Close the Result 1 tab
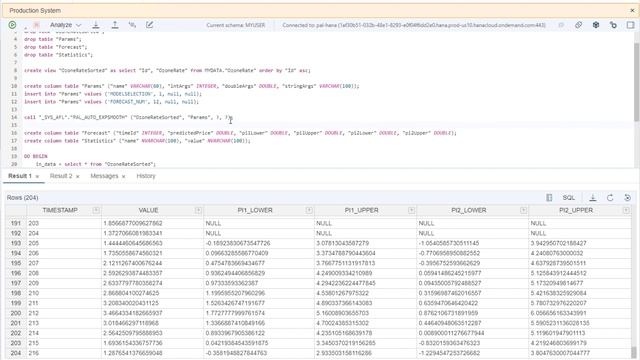Viewport: 640px width, 360px height. [x=37, y=176]
